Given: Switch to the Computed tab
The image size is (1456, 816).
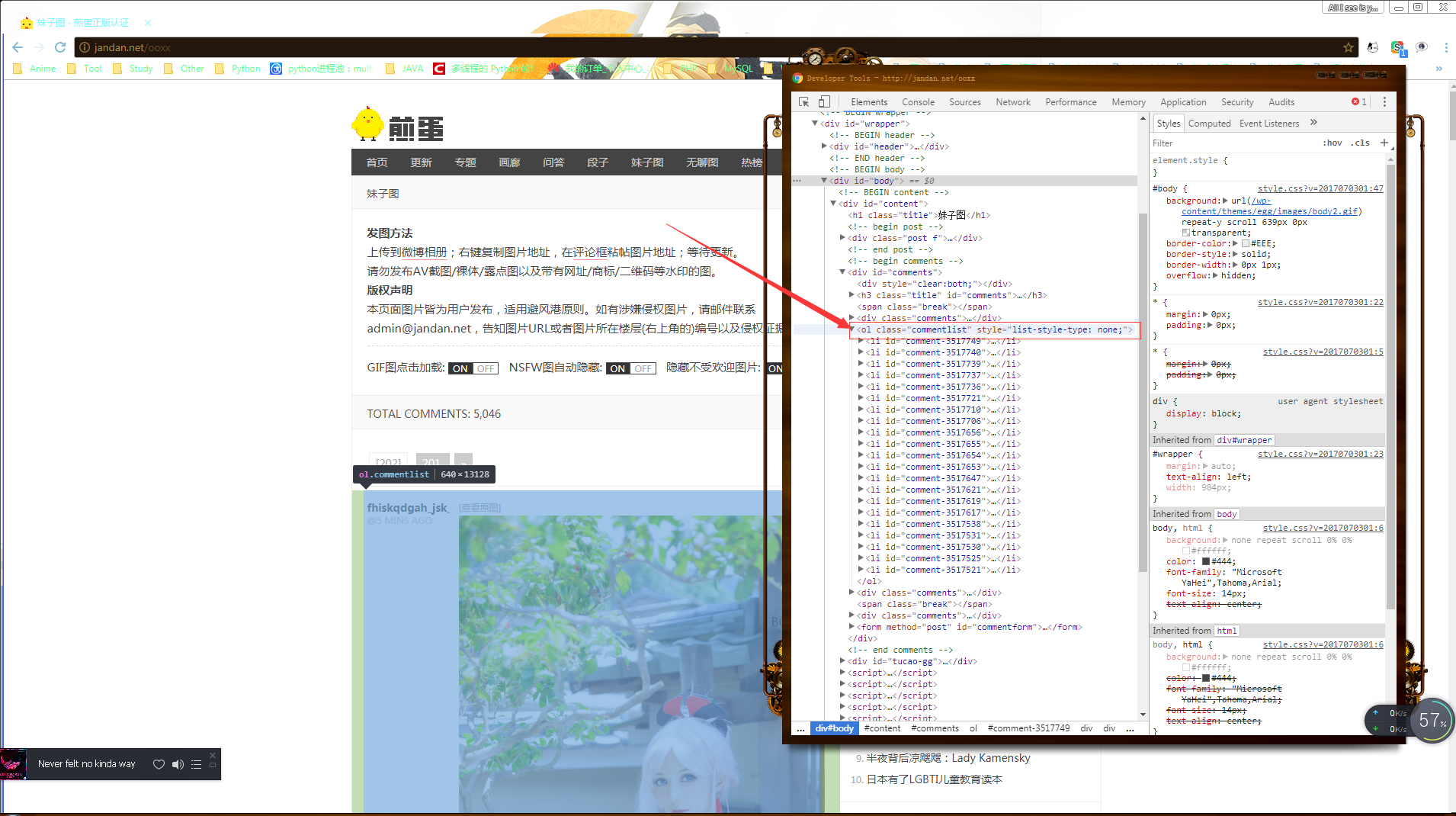Looking at the screenshot, I should (x=1209, y=124).
